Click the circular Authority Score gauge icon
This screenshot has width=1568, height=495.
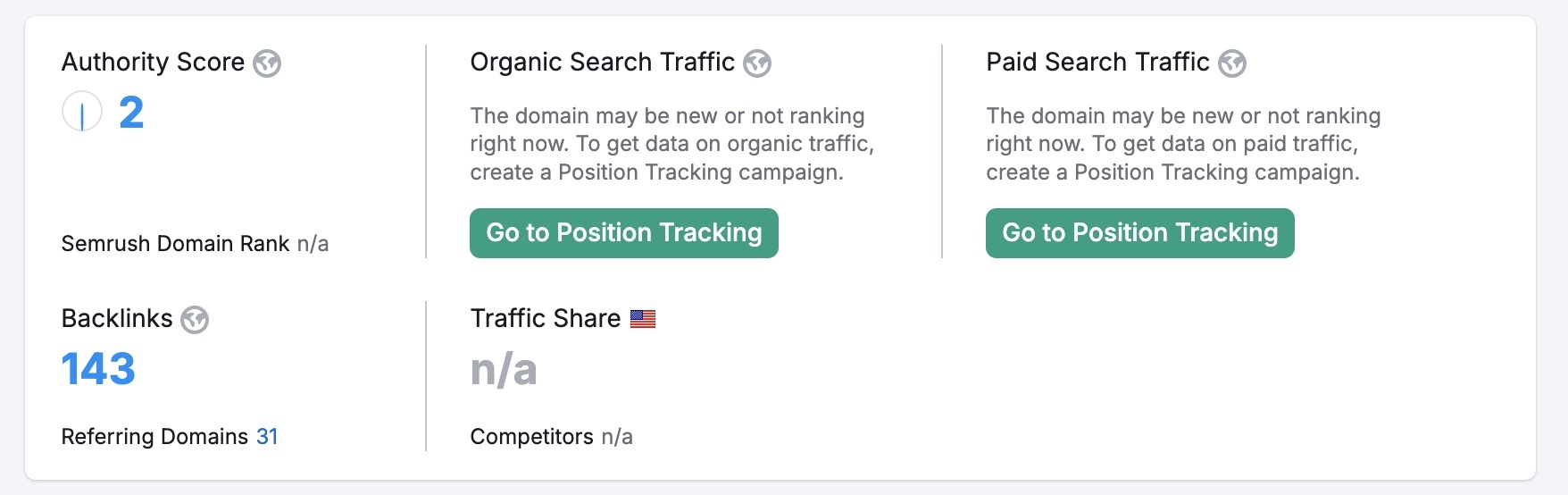82,113
